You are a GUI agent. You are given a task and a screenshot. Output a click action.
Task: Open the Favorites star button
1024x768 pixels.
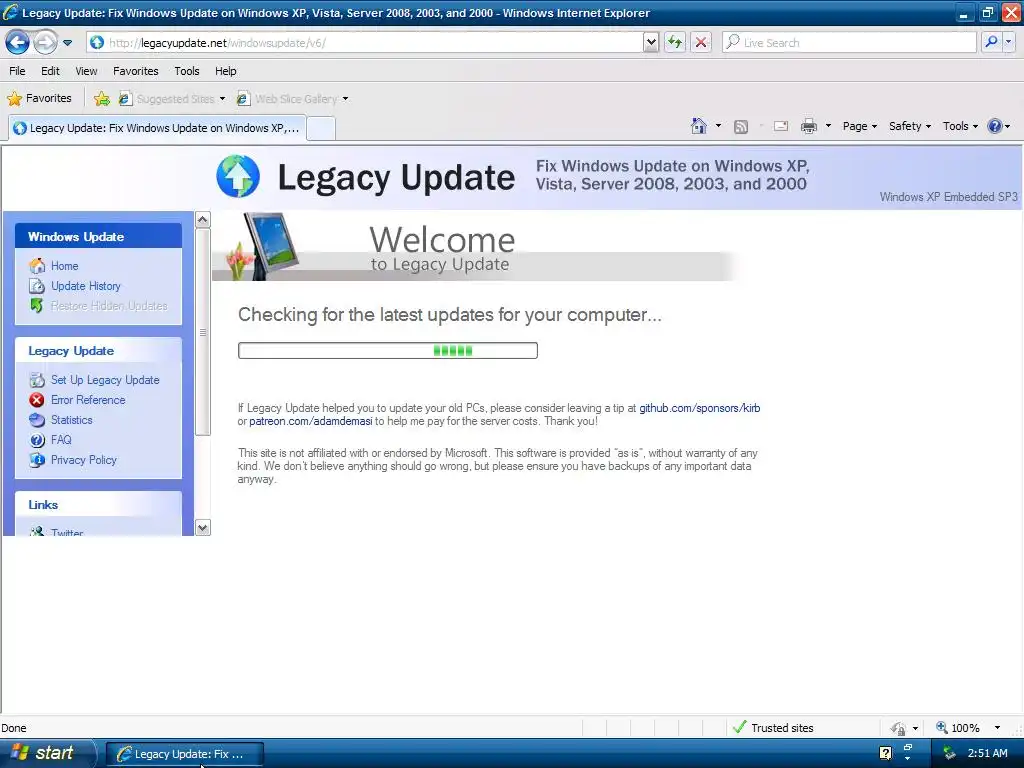point(39,99)
